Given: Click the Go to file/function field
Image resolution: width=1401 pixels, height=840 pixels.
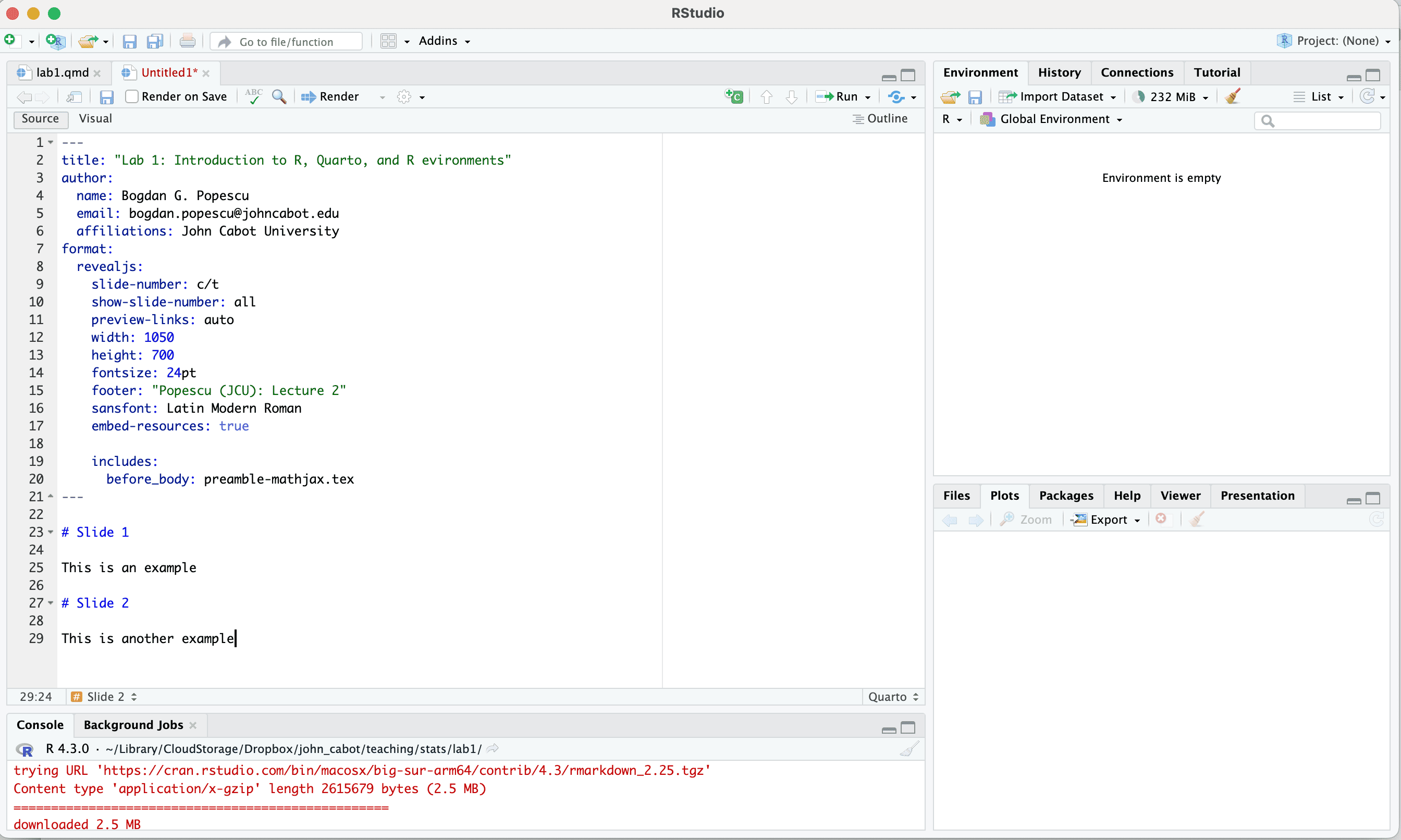Looking at the screenshot, I should [287, 41].
